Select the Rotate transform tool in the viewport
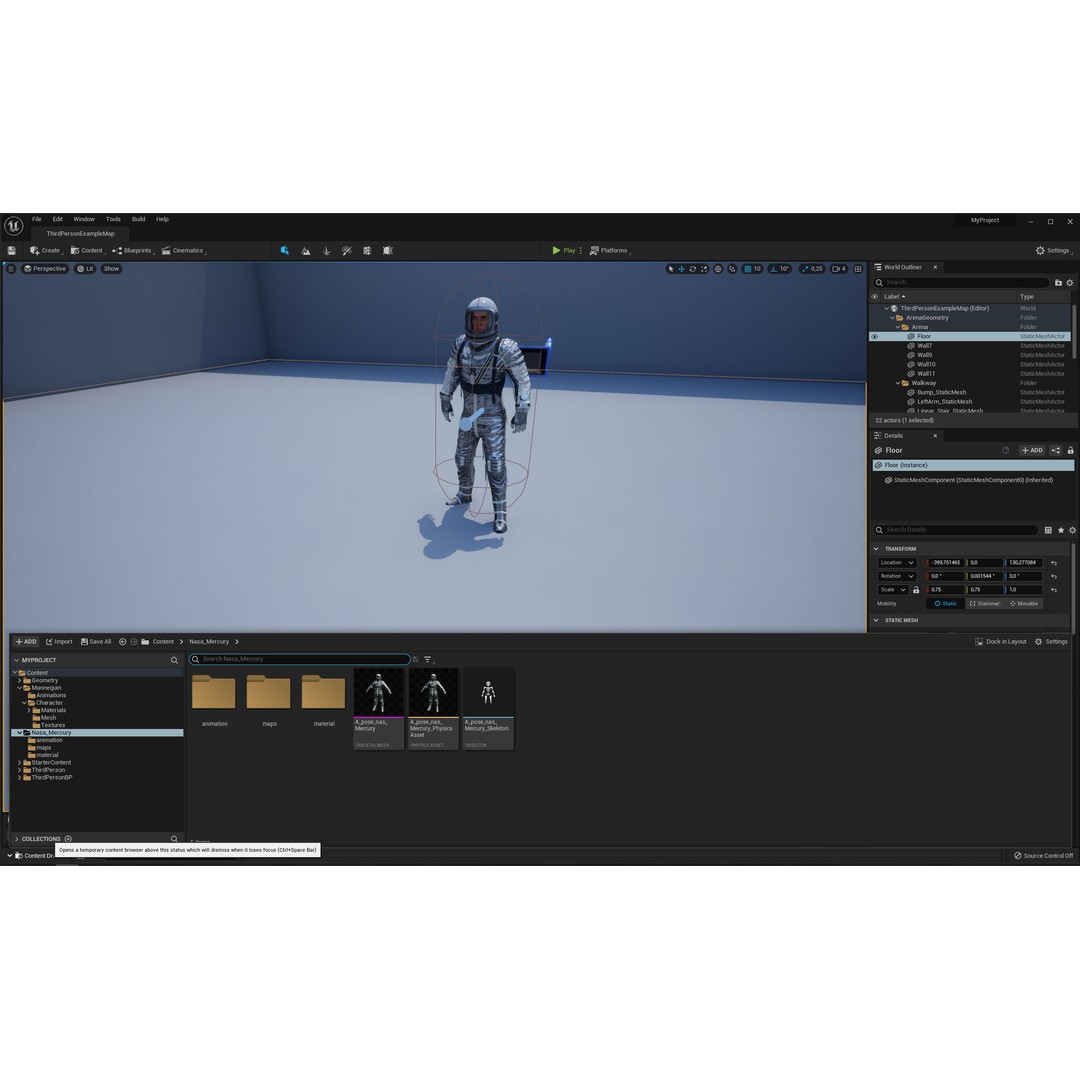 point(692,268)
